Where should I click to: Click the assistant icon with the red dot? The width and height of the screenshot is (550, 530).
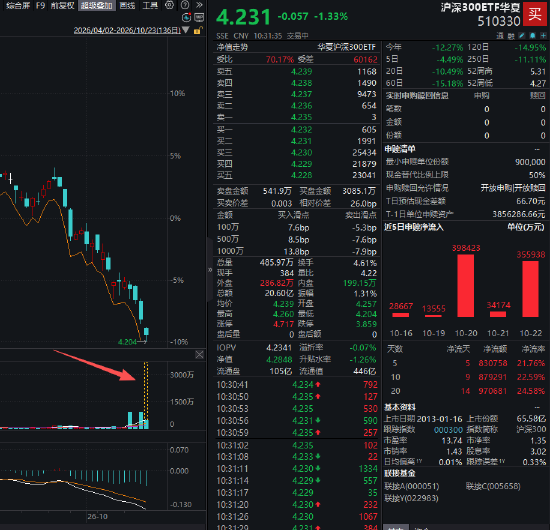click(x=186, y=18)
